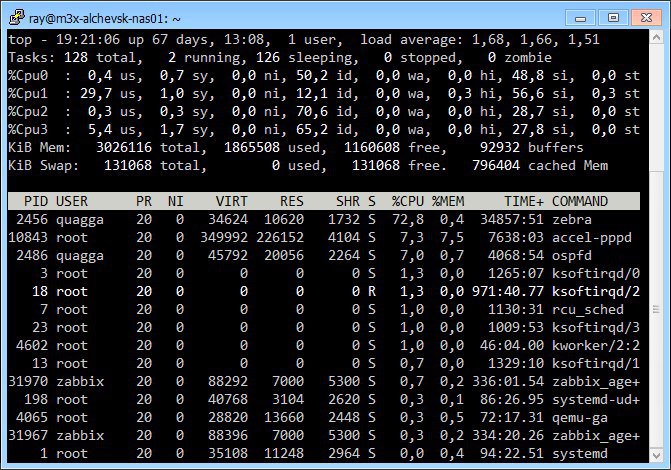
Task: Click the KiB Mem label
Action: click(x=39, y=147)
